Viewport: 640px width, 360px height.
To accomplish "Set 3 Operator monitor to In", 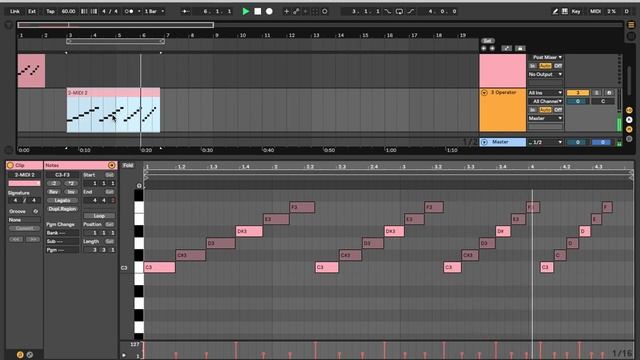I will 532,110.
